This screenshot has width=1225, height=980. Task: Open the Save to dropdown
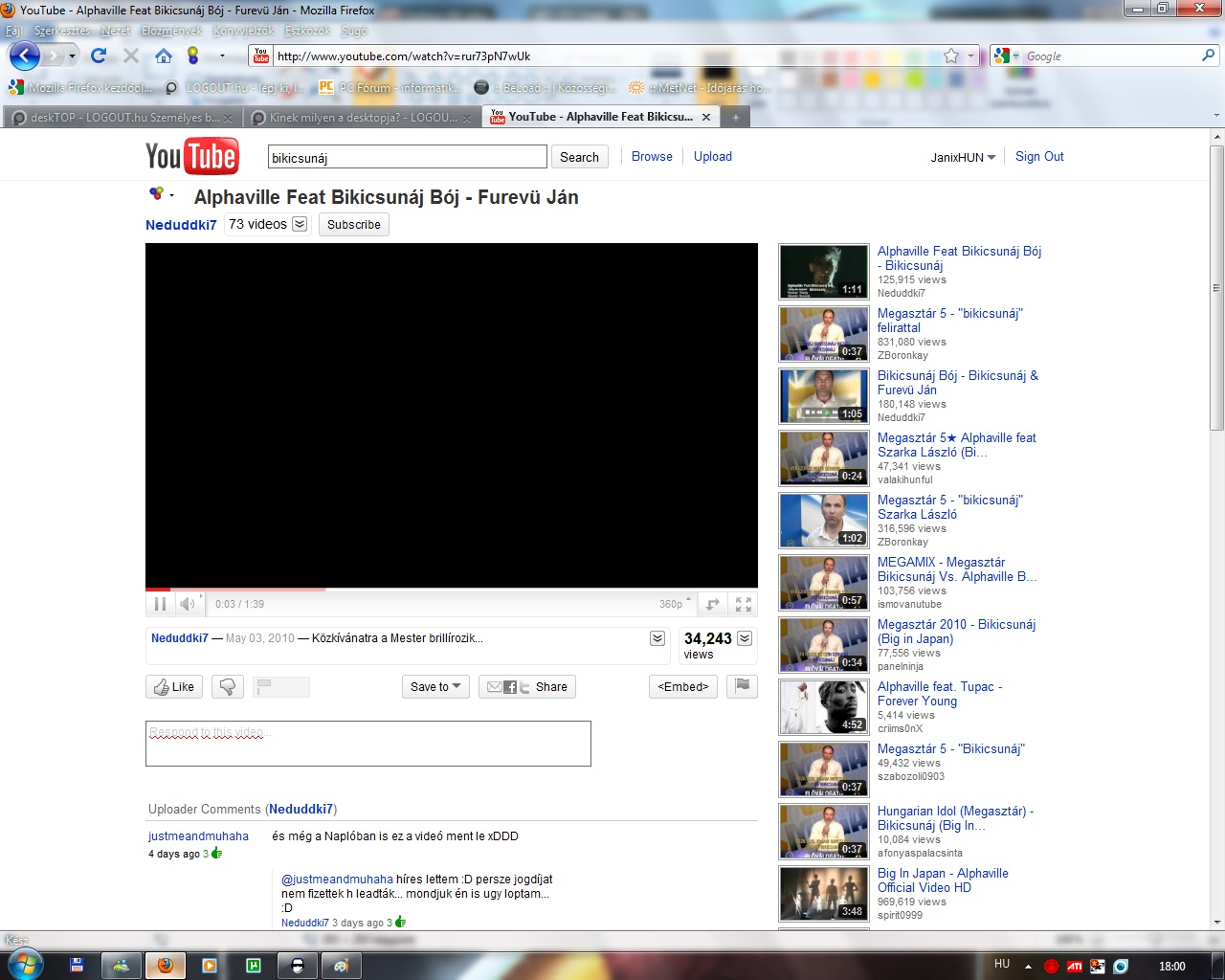coord(435,686)
